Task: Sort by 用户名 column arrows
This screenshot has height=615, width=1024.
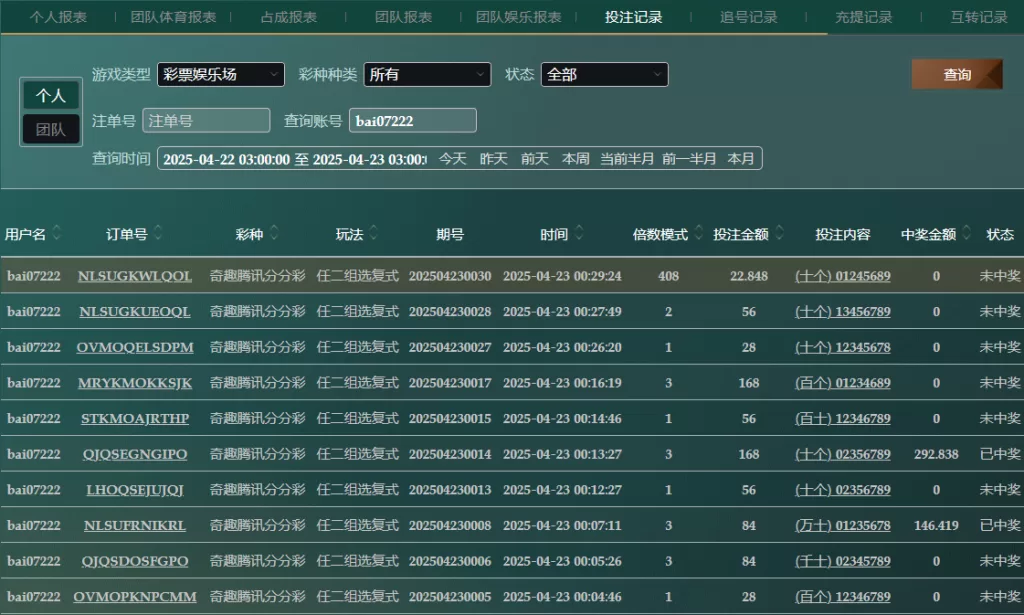Action: (x=57, y=232)
